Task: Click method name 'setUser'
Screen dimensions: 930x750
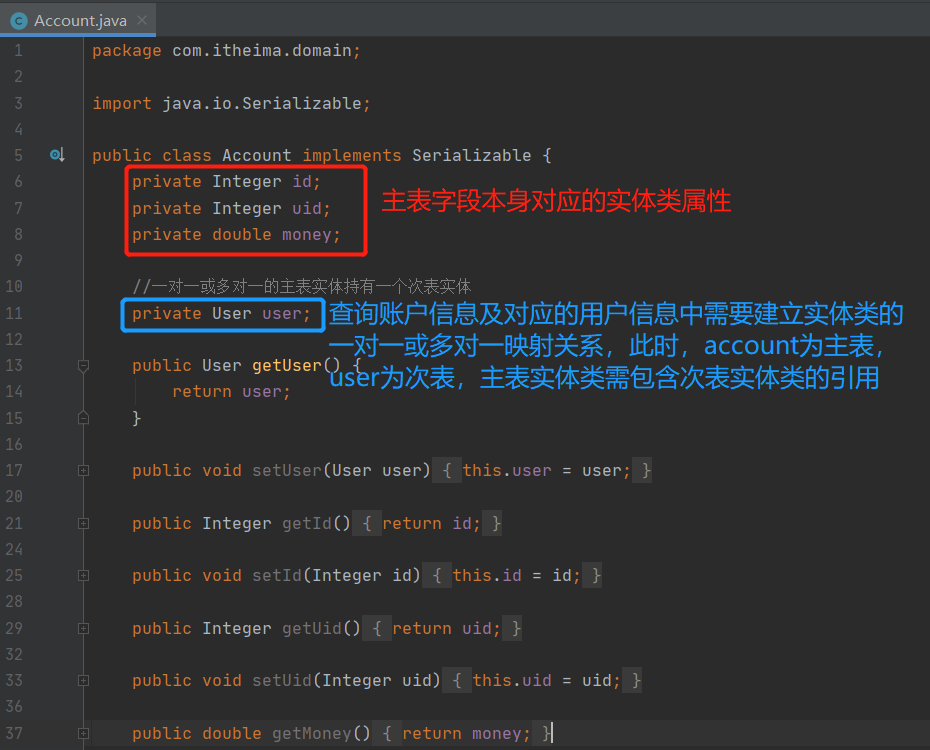Action: [286, 471]
